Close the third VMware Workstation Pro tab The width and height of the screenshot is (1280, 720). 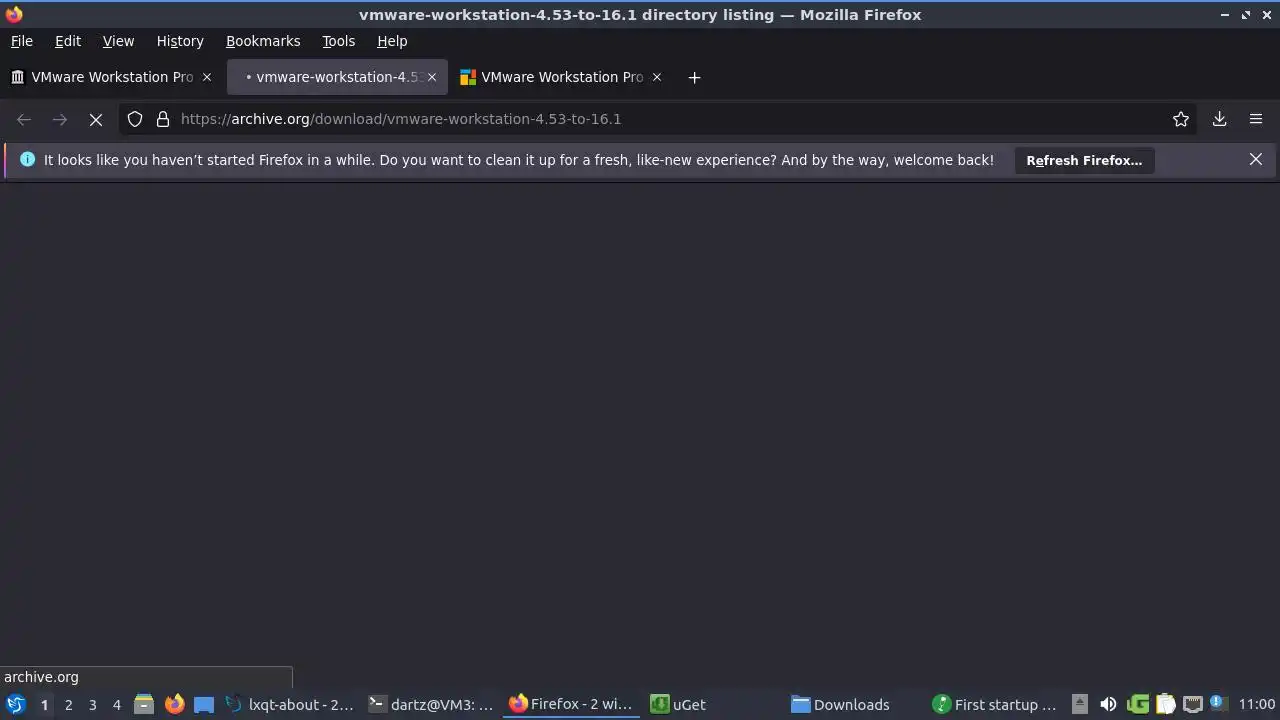tap(657, 77)
